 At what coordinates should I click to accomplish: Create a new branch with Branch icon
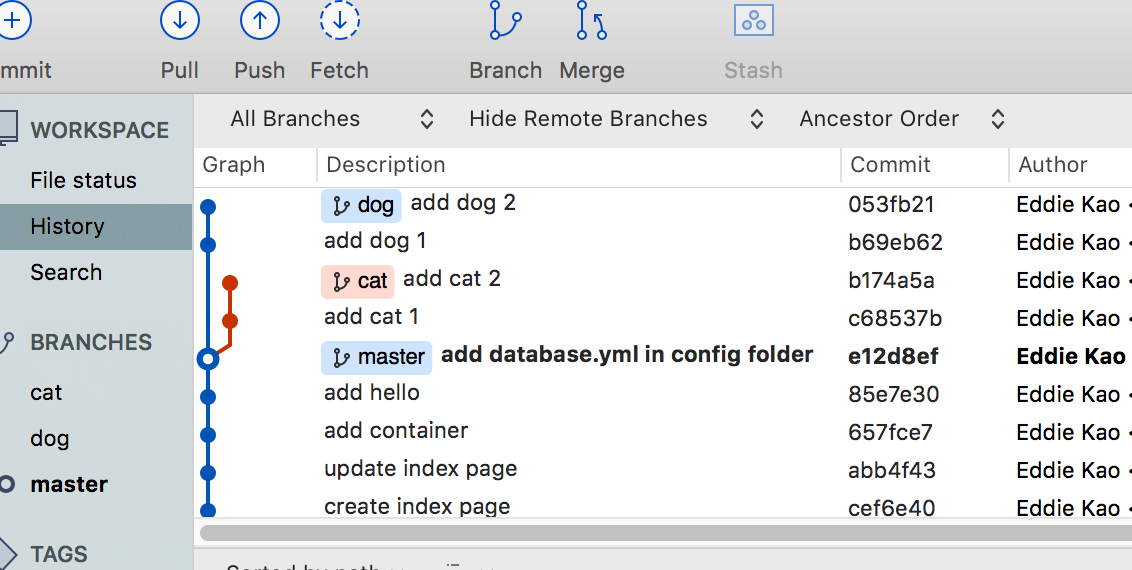tap(506, 21)
